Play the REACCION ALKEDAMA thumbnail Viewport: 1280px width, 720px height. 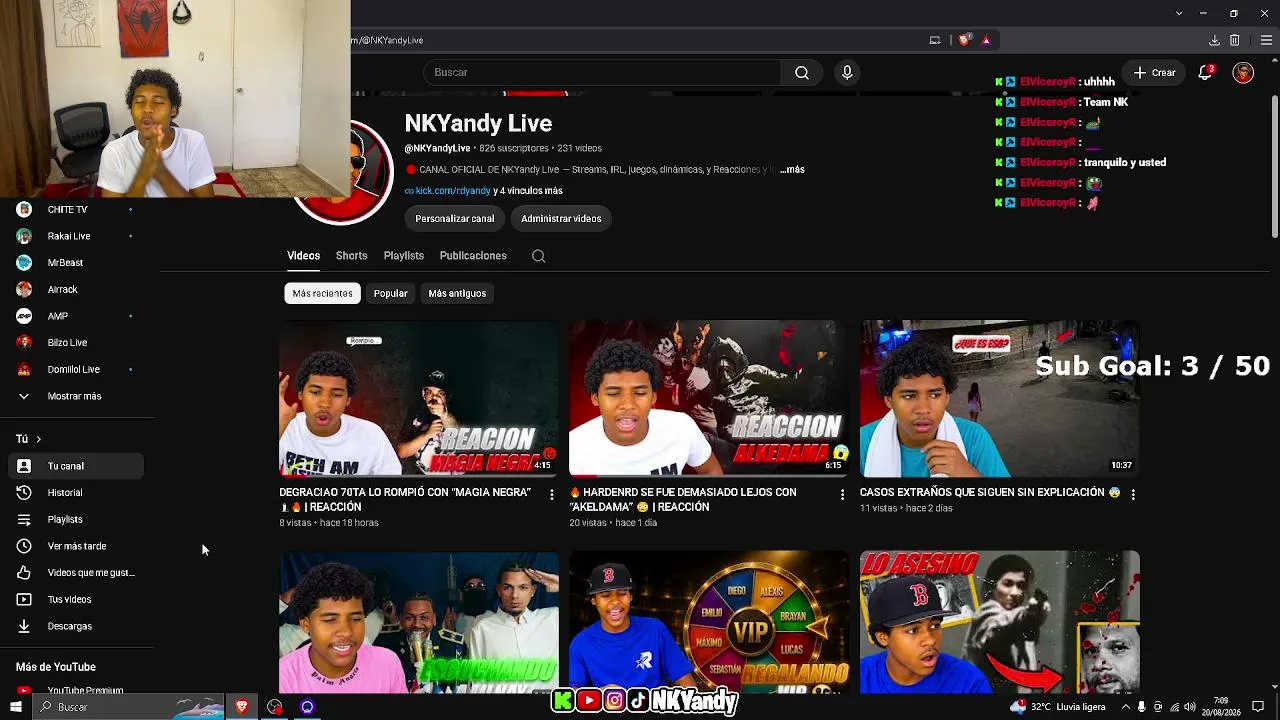click(709, 398)
